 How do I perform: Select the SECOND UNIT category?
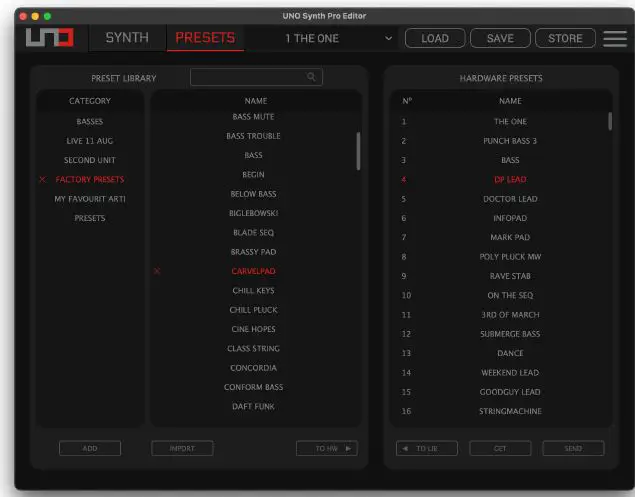pos(90,160)
